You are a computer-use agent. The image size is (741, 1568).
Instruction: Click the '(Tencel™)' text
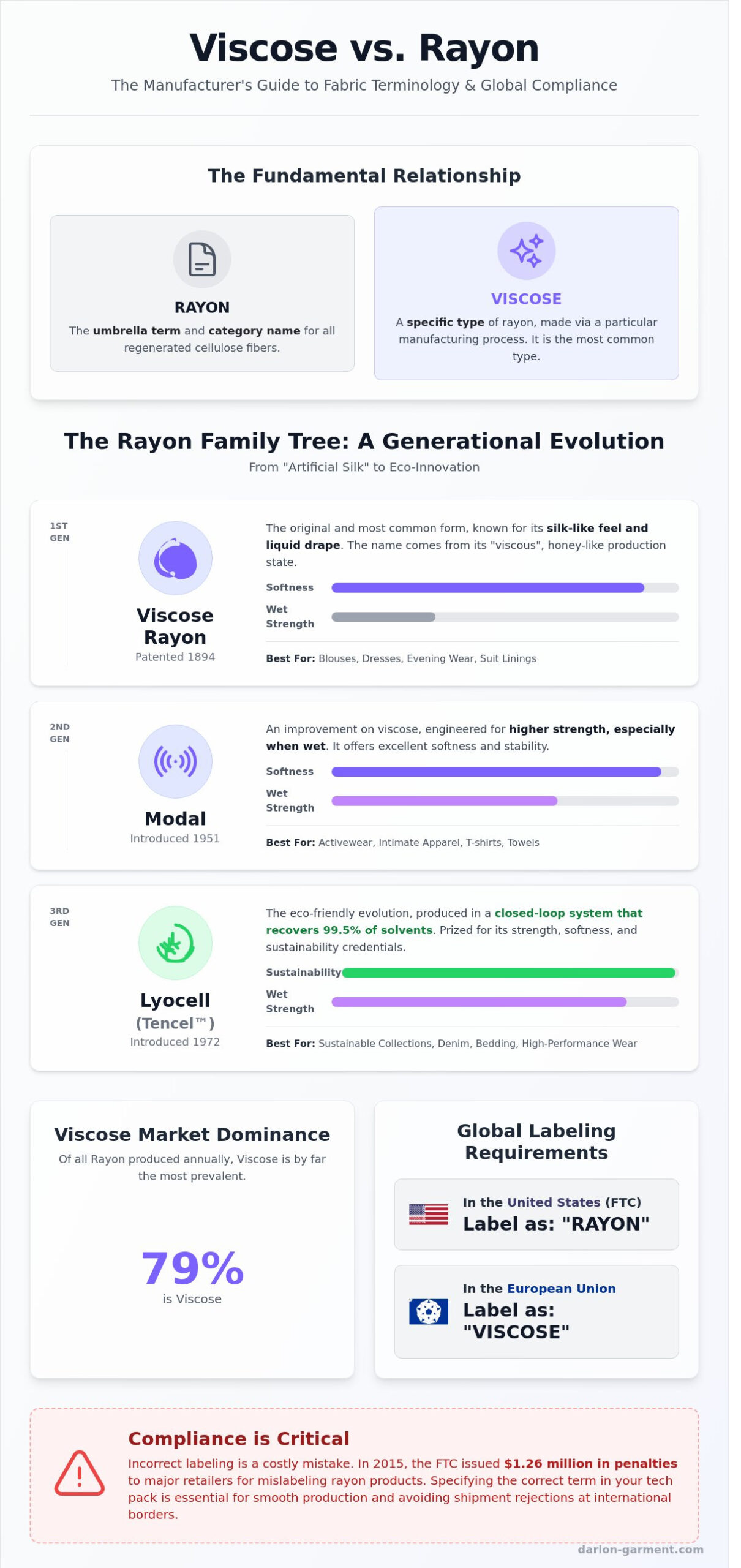(x=175, y=1023)
